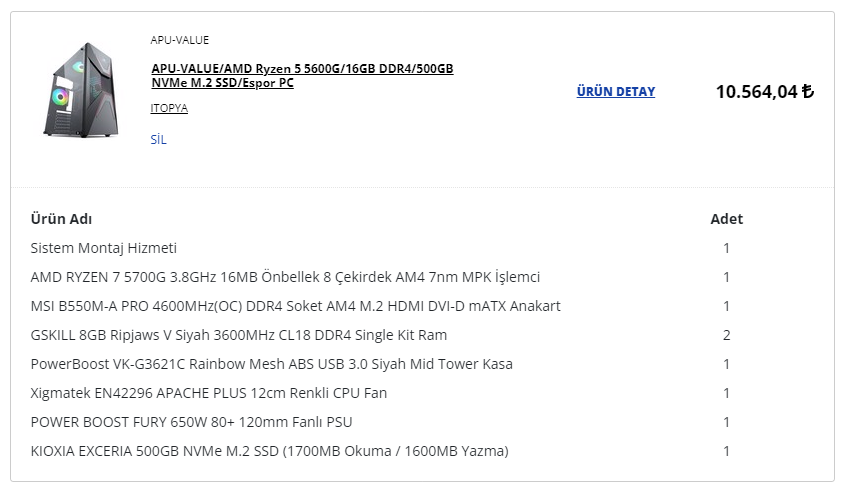Viewport: 843px width, 491px height.
Task: Remove the item with the SİL link
Action: [158, 140]
